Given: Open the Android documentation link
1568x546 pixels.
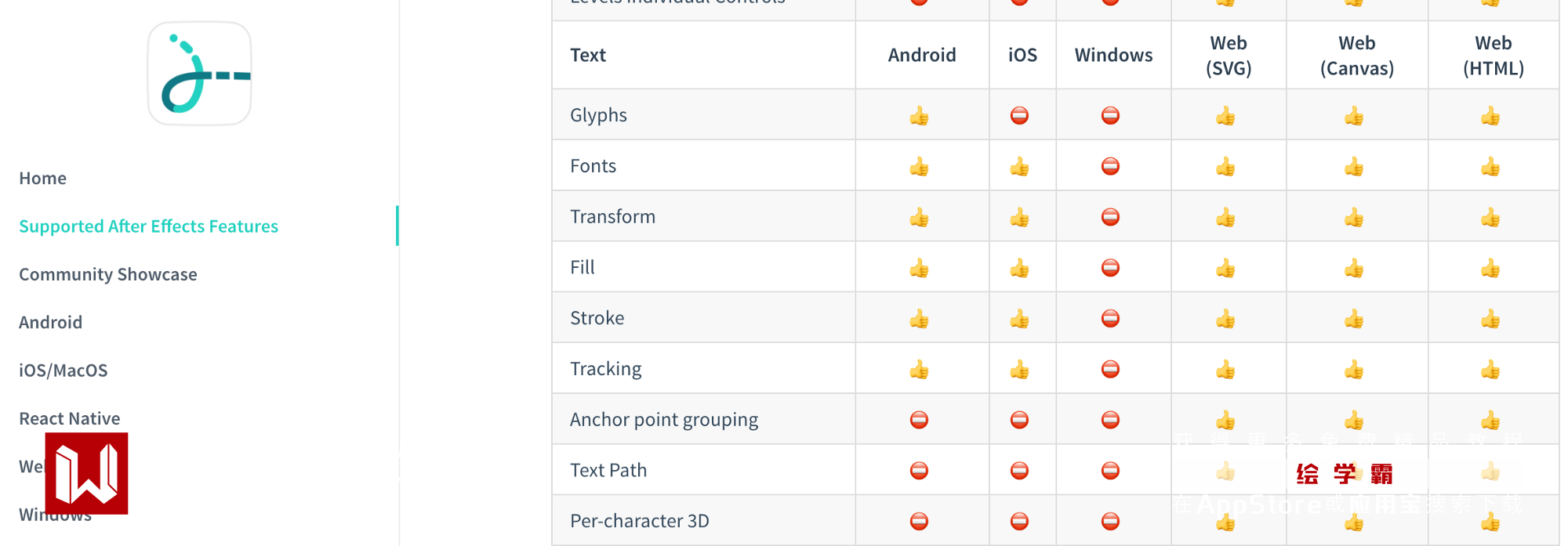Looking at the screenshot, I should point(51,322).
